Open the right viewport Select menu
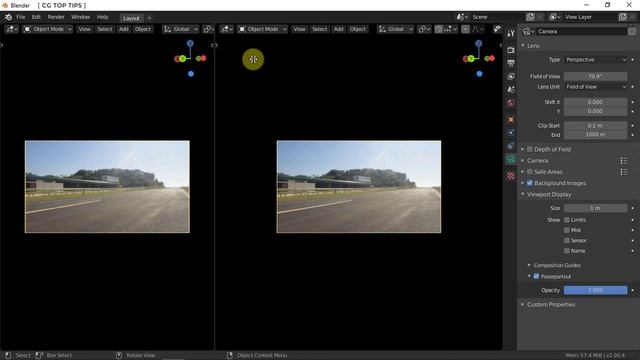640x360 pixels. tap(319, 29)
